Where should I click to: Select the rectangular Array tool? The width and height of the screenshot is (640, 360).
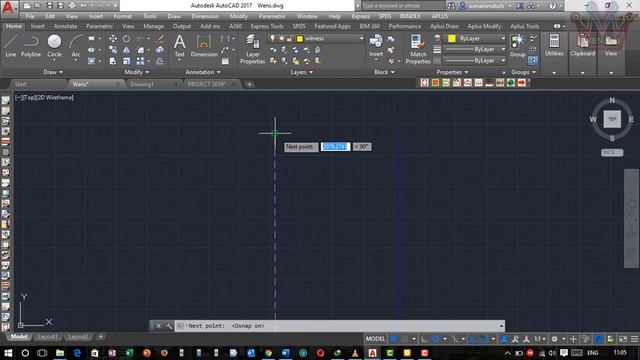pyautogui.click(x=140, y=61)
